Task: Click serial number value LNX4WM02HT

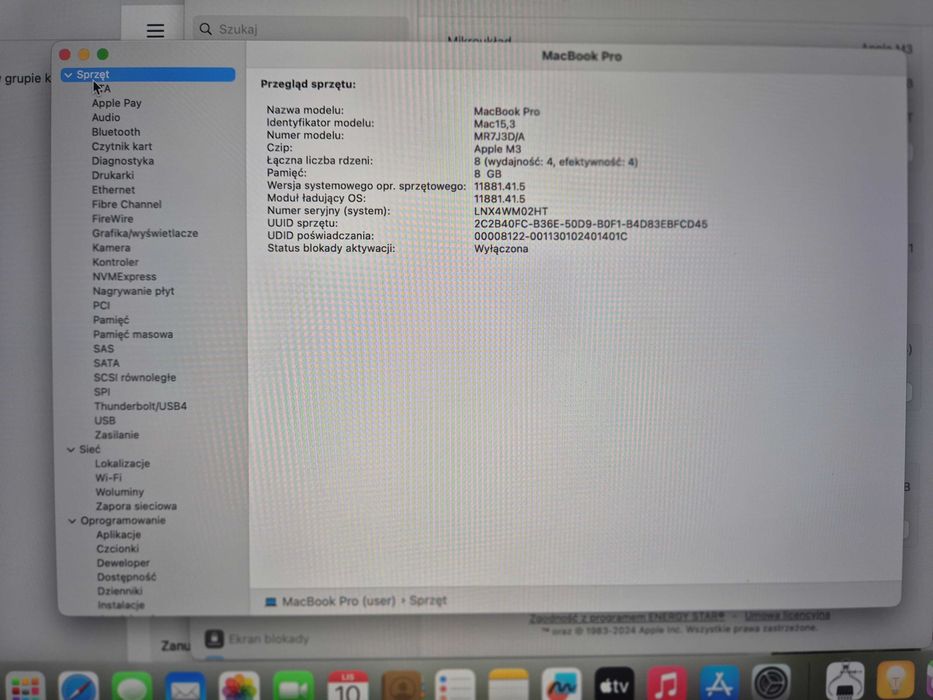Action: (x=511, y=211)
